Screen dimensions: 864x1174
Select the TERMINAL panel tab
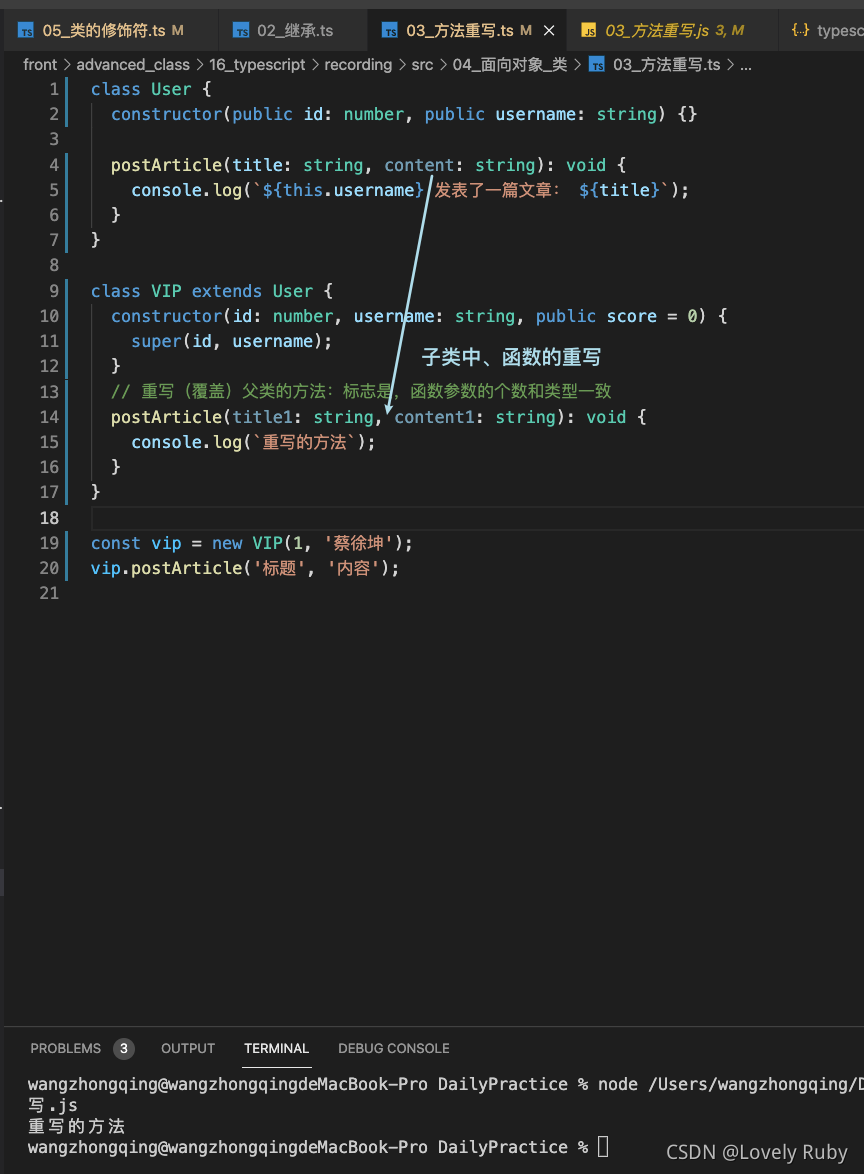point(276,1048)
